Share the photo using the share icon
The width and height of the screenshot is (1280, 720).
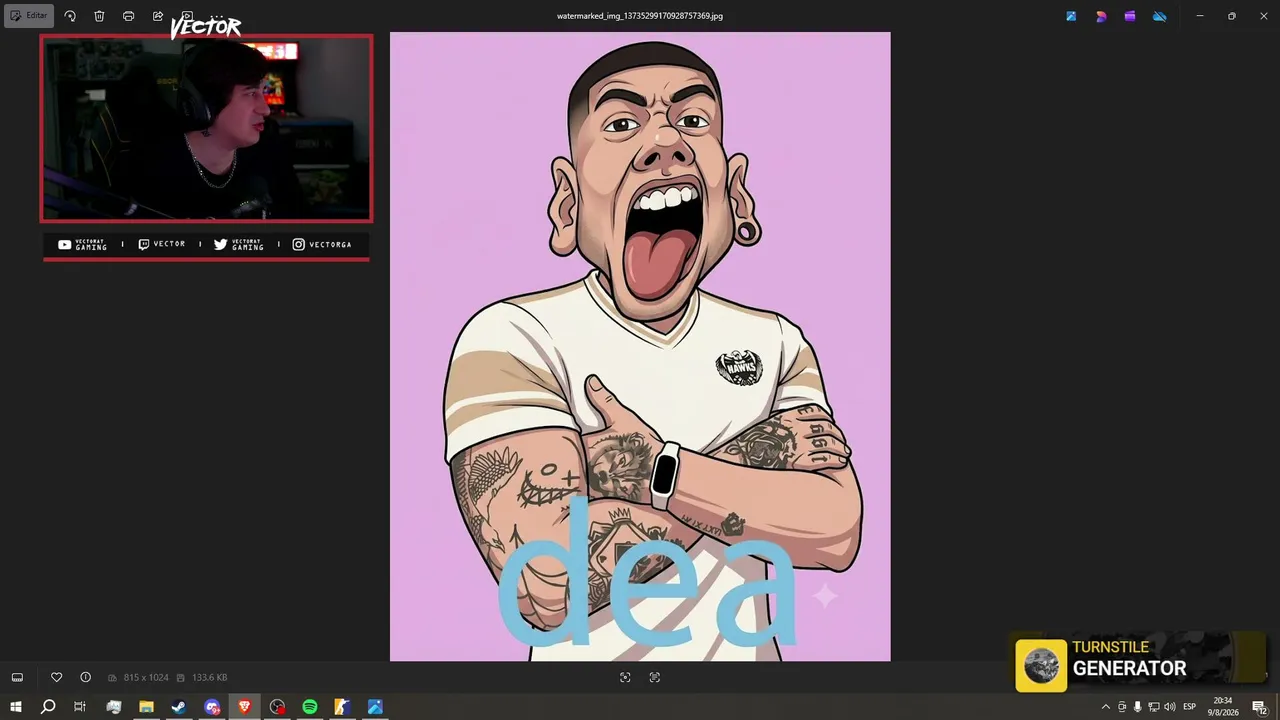coord(158,16)
